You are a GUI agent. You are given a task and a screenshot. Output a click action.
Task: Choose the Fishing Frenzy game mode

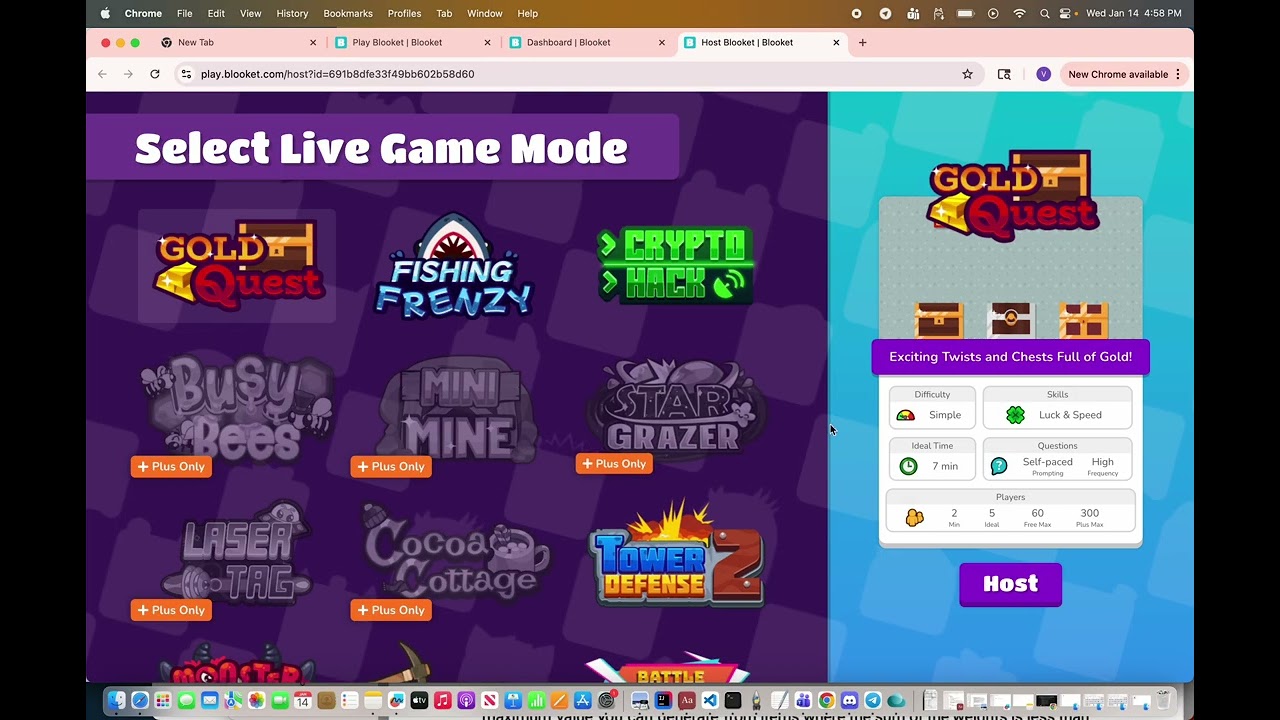tap(454, 266)
